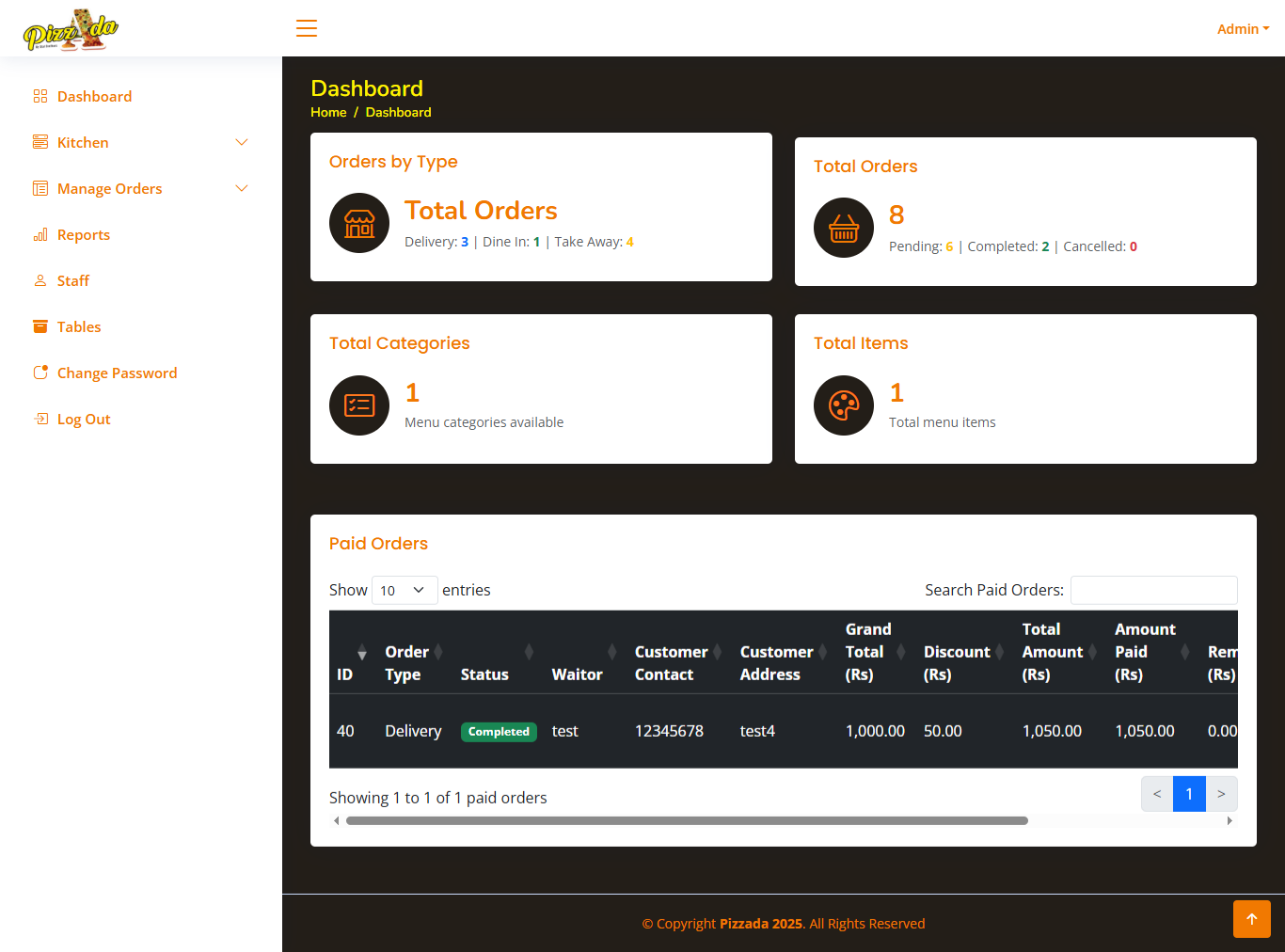Go to next page of paid orders
1285x952 pixels.
(1221, 794)
